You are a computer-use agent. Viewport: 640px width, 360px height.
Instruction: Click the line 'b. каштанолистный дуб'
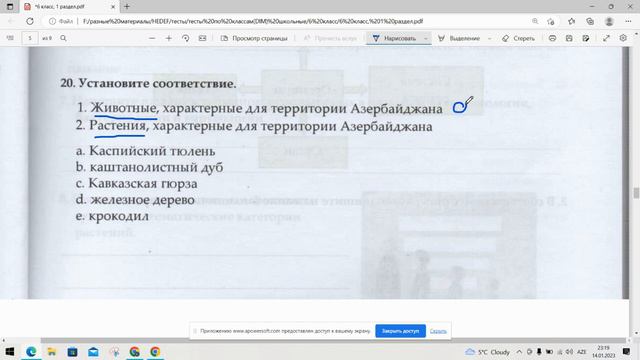(149, 167)
